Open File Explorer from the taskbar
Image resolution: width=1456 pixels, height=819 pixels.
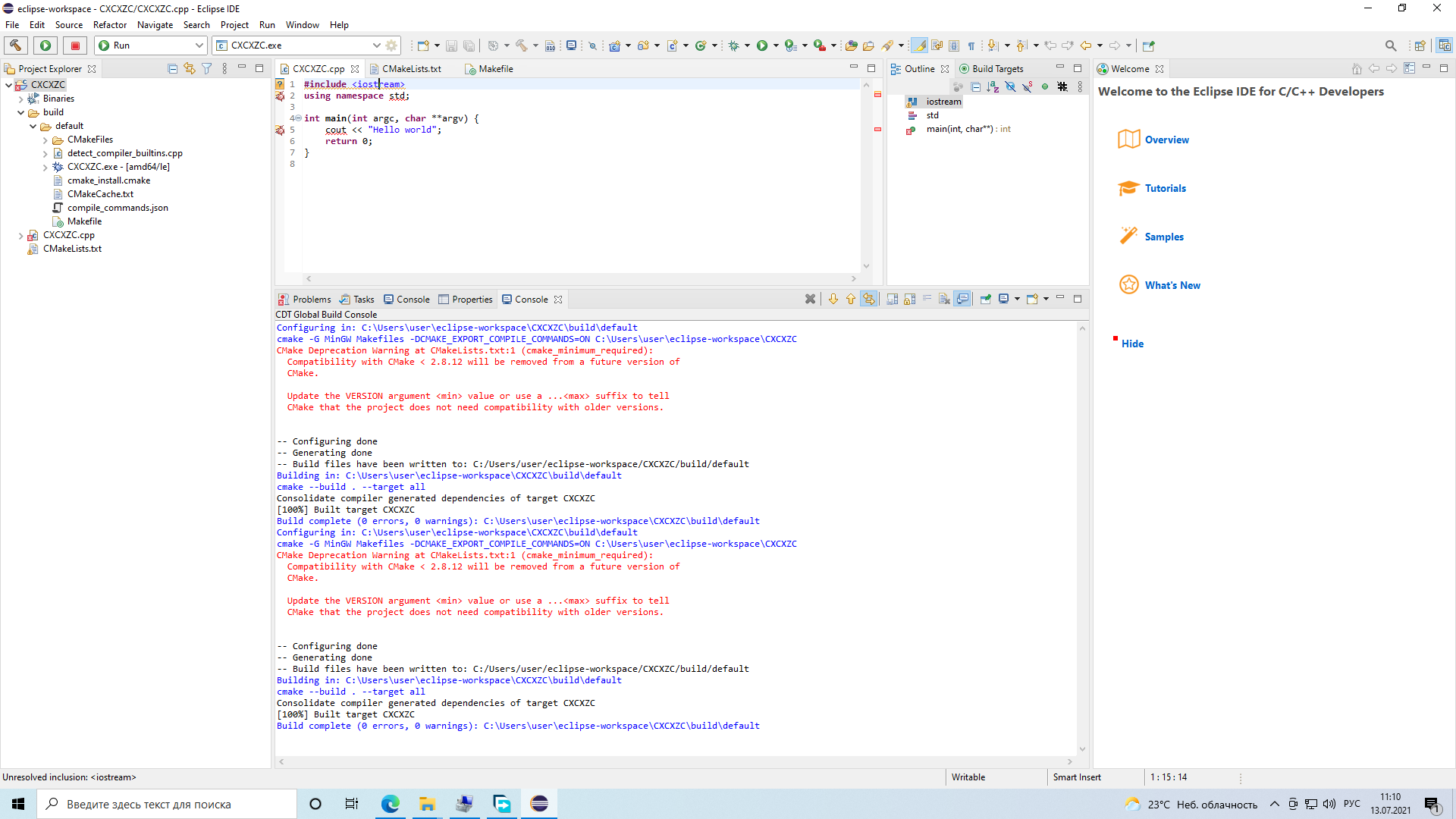click(427, 804)
